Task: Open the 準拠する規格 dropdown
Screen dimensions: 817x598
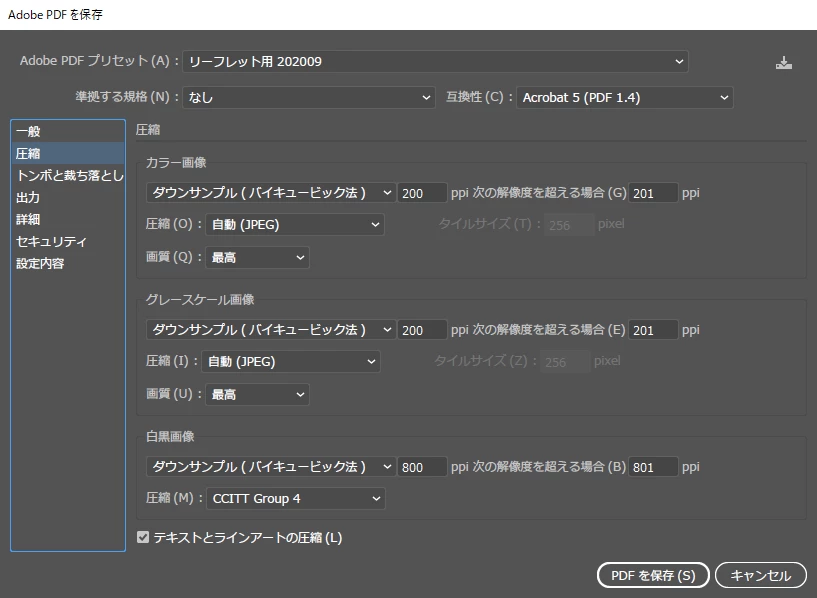Action: [308, 97]
